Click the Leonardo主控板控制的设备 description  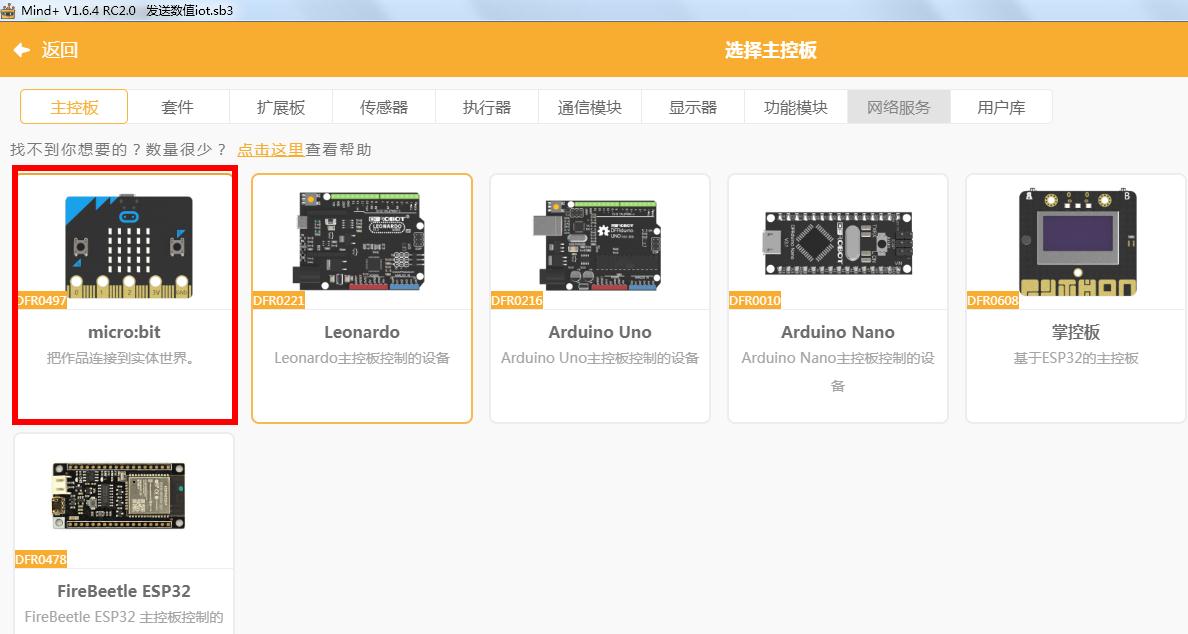[361, 358]
